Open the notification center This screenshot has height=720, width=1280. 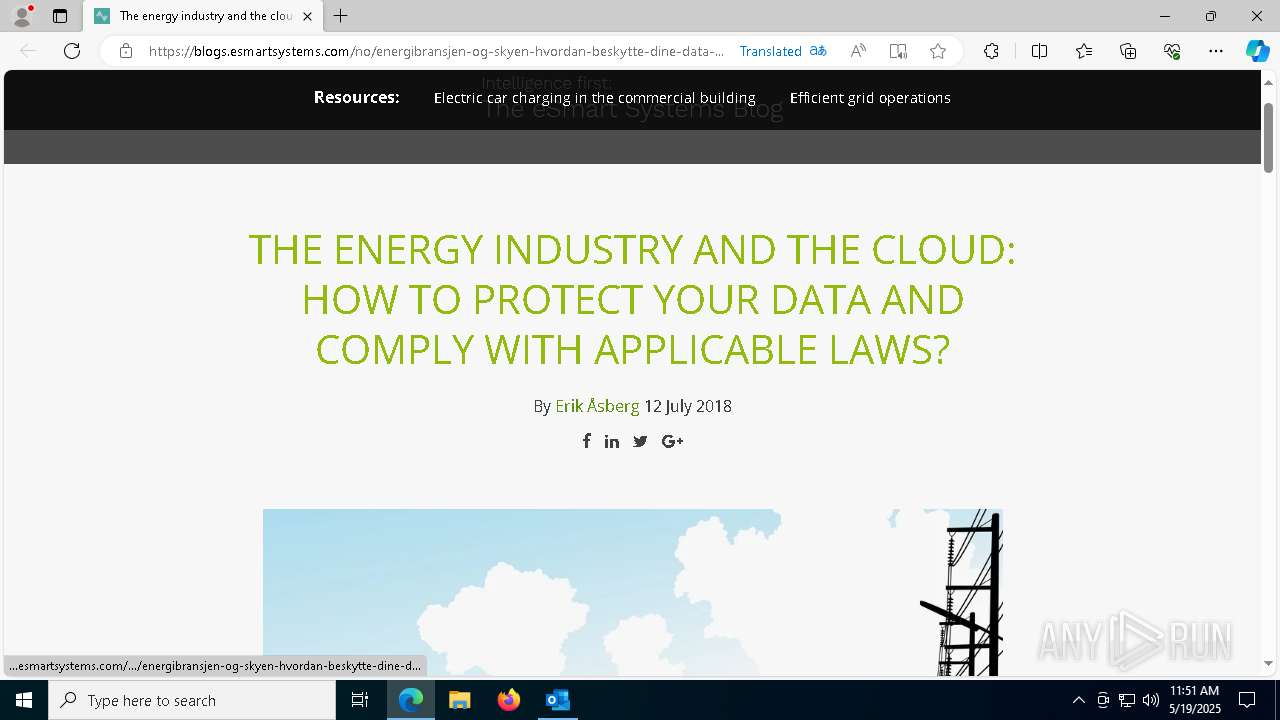pos(1248,700)
